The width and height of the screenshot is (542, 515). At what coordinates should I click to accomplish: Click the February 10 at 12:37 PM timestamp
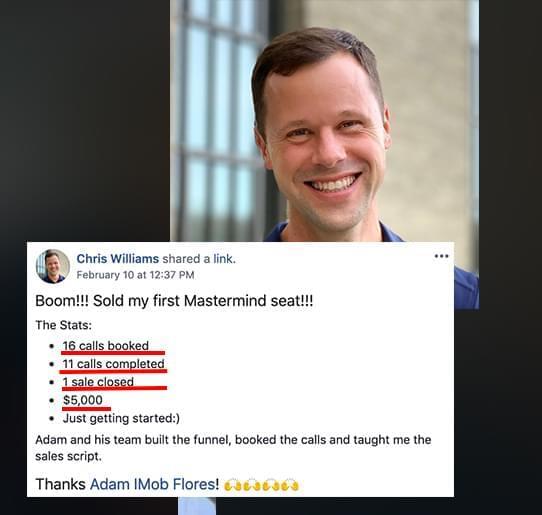135,275
